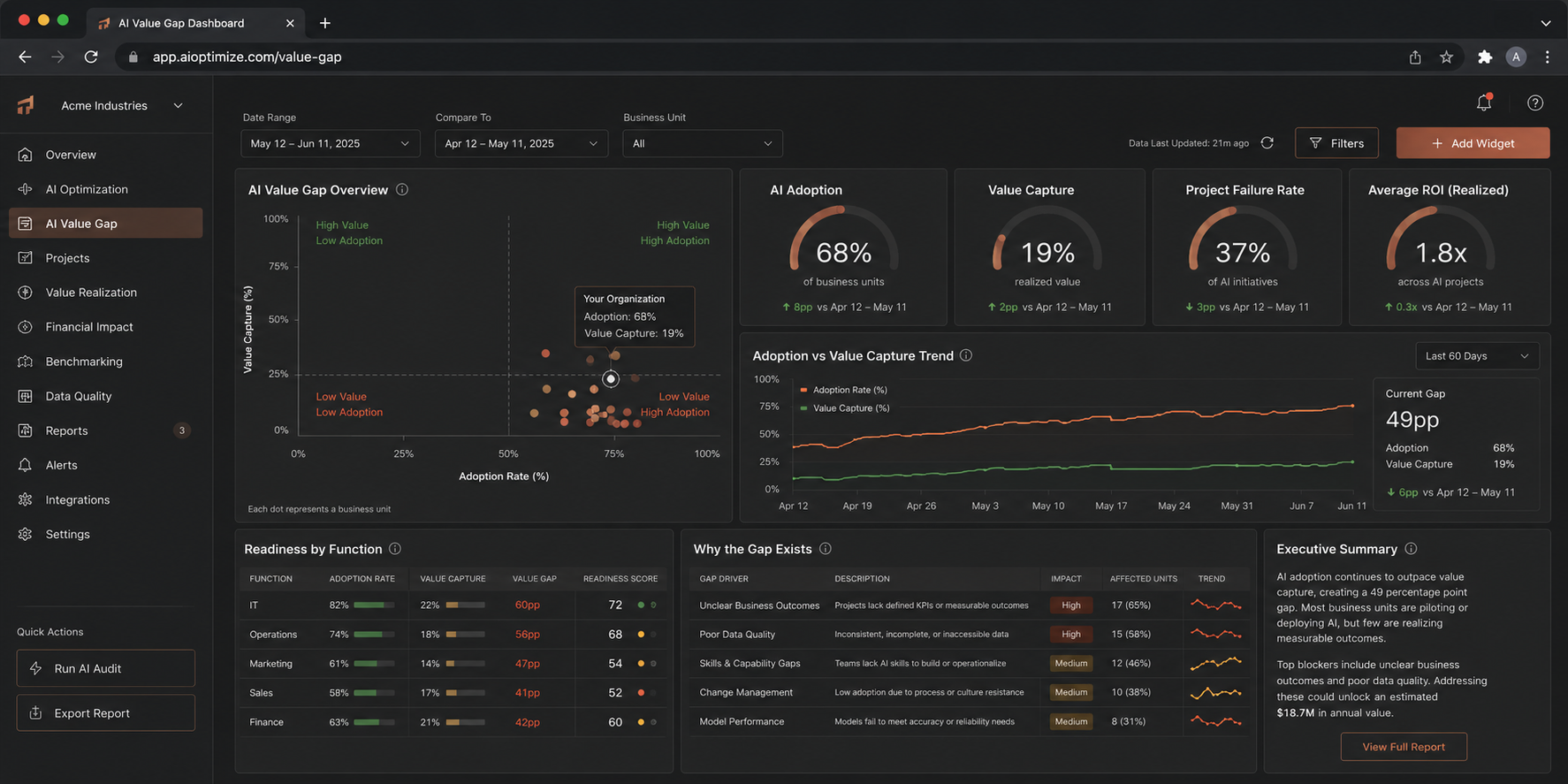Click the browser share icon

click(x=1415, y=57)
